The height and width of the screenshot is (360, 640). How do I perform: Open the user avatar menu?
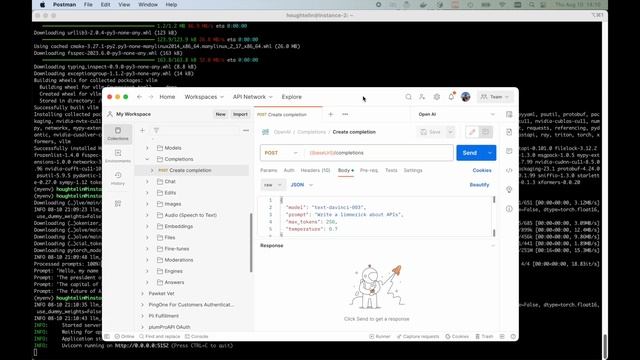coord(465,97)
